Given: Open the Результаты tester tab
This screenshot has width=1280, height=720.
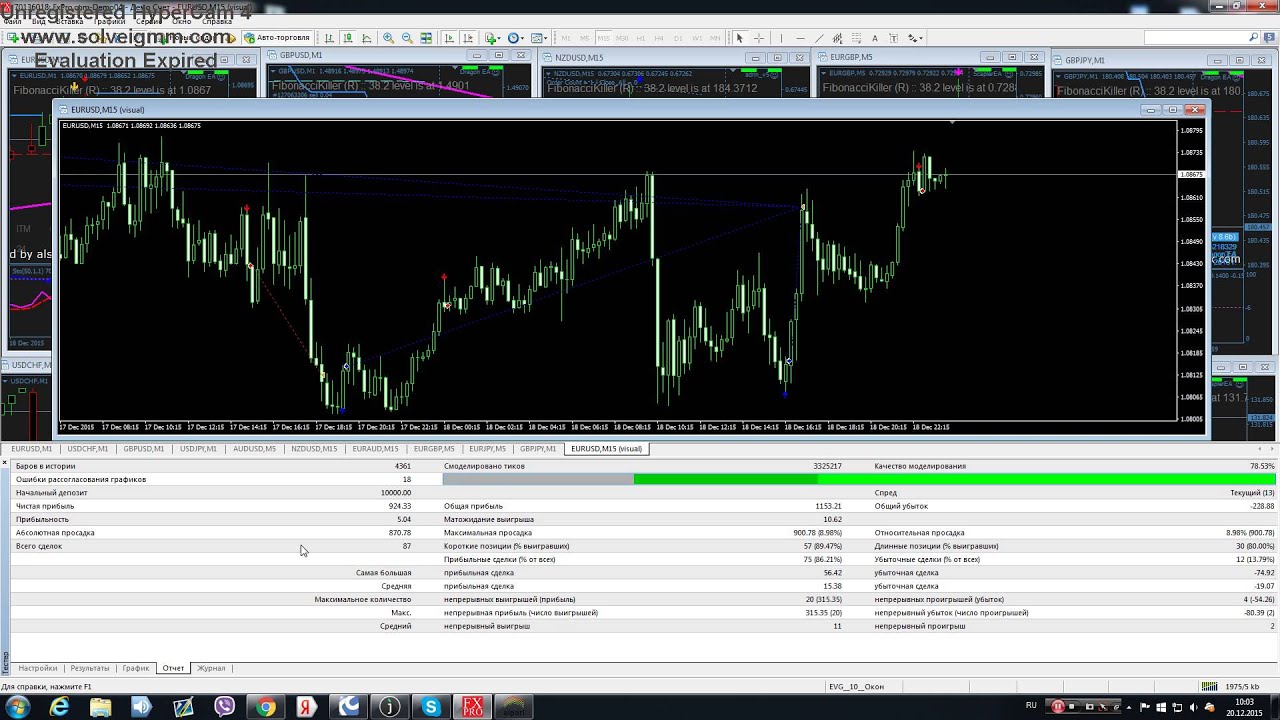Looking at the screenshot, I should tap(90, 668).
